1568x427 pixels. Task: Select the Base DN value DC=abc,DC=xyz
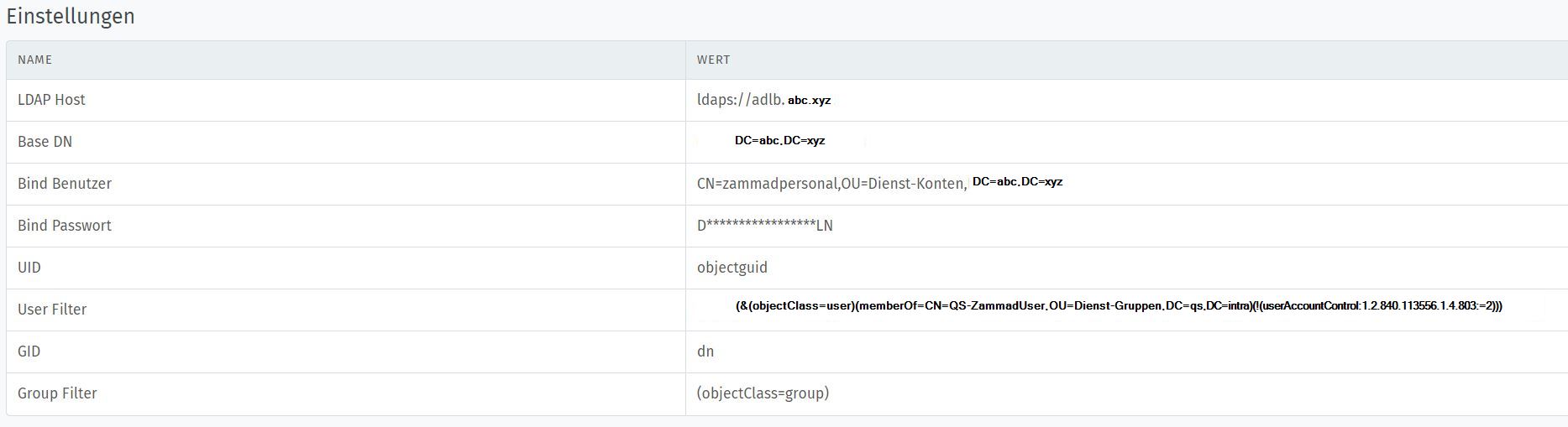(x=779, y=141)
